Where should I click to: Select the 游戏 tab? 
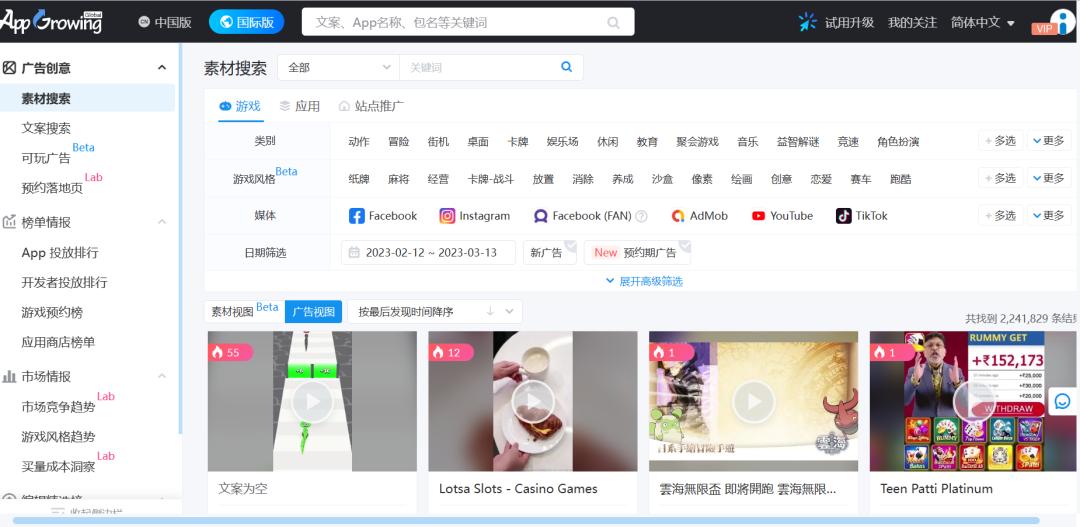(240, 106)
